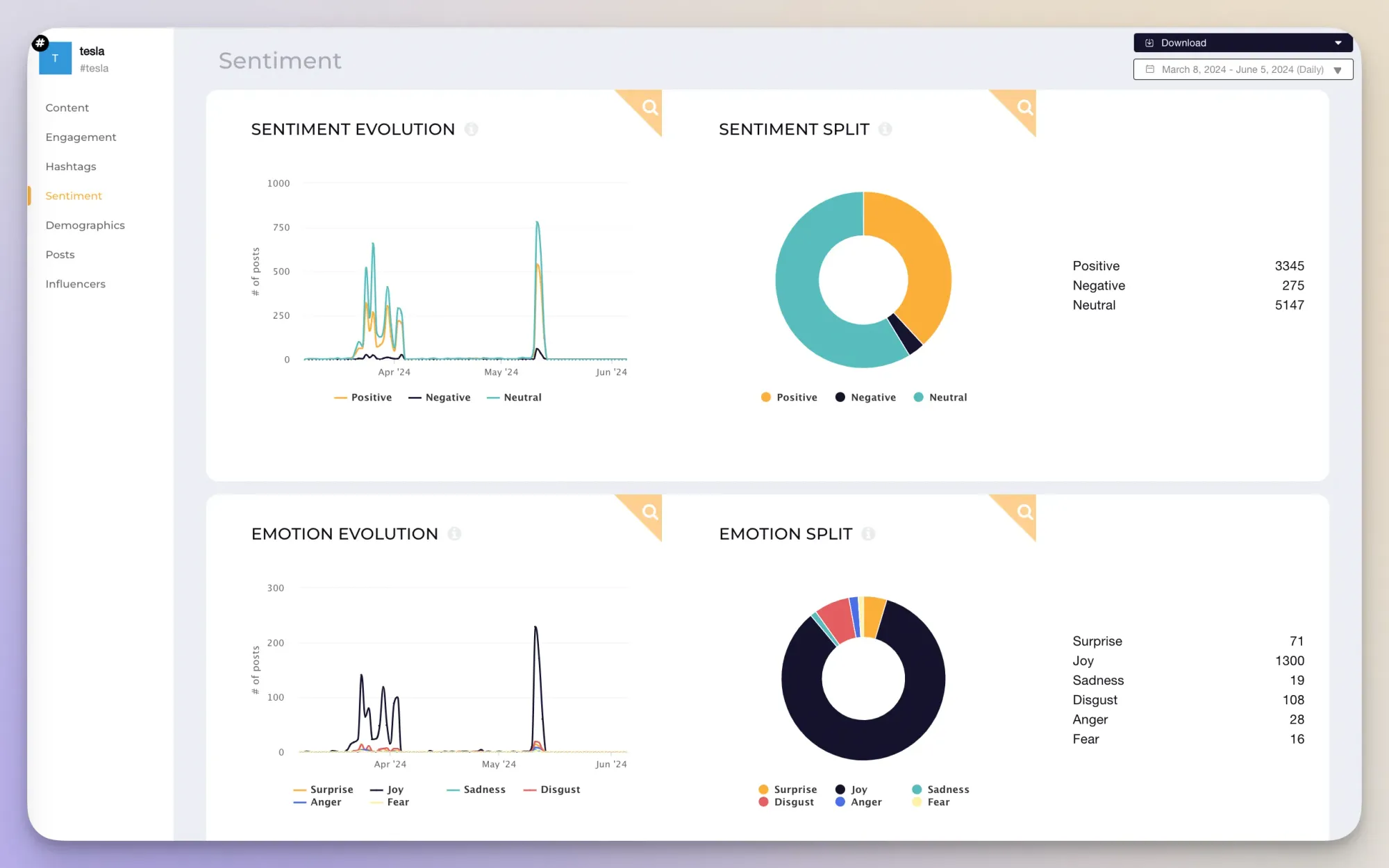The width and height of the screenshot is (1389, 868).
Task: Click the Influencers sidebar menu item
Action: tap(75, 283)
